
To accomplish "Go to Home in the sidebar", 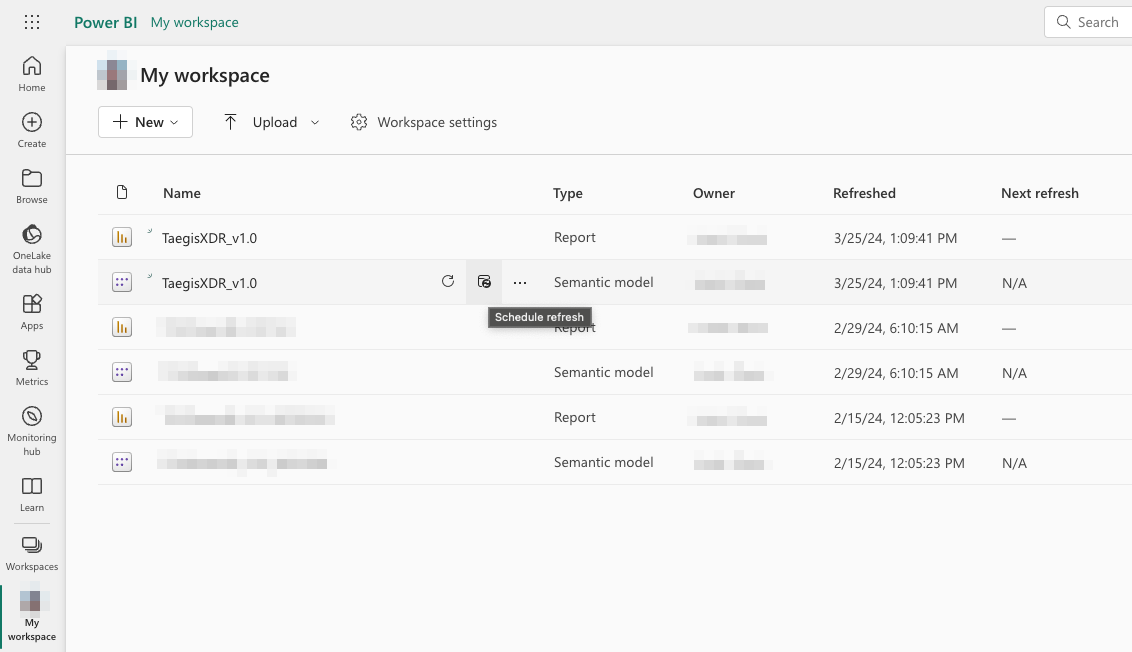I will (32, 74).
